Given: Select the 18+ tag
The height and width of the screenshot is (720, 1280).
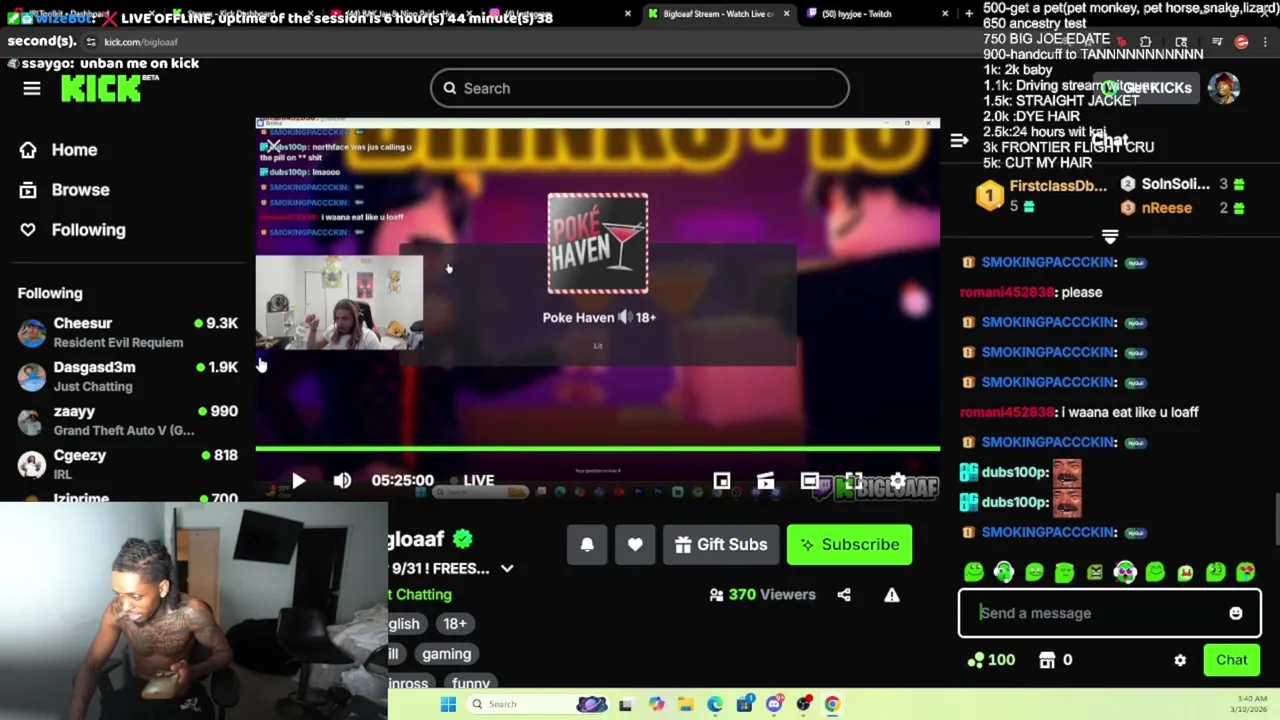Looking at the screenshot, I should pyautogui.click(x=455, y=624).
